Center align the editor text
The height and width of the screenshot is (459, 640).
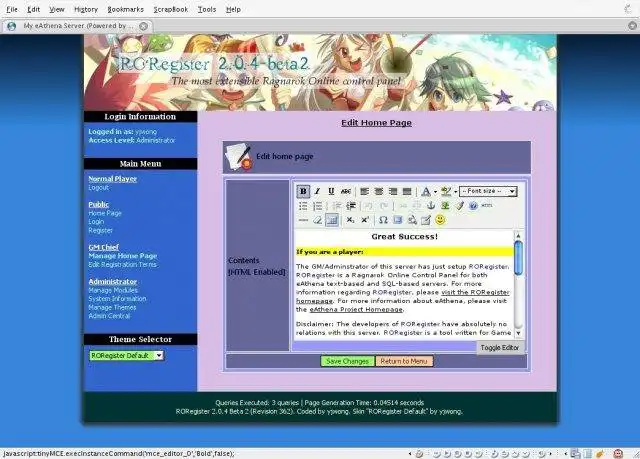click(x=379, y=191)
